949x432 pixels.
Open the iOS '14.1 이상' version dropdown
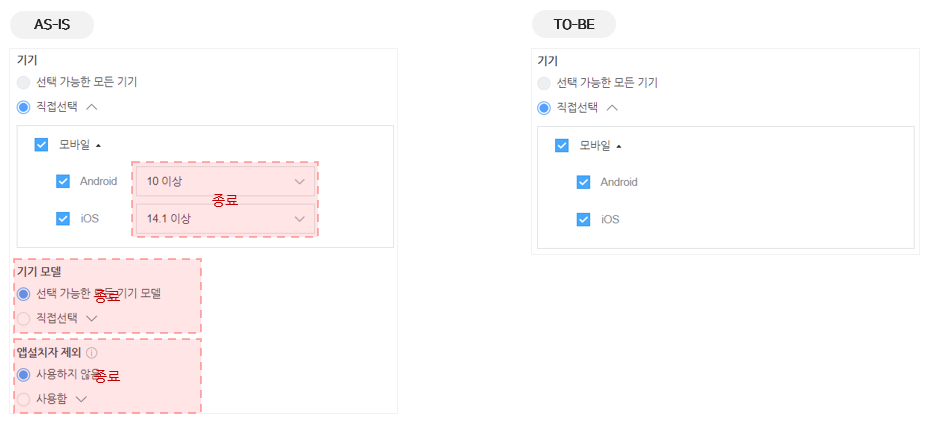coord(225,219)
